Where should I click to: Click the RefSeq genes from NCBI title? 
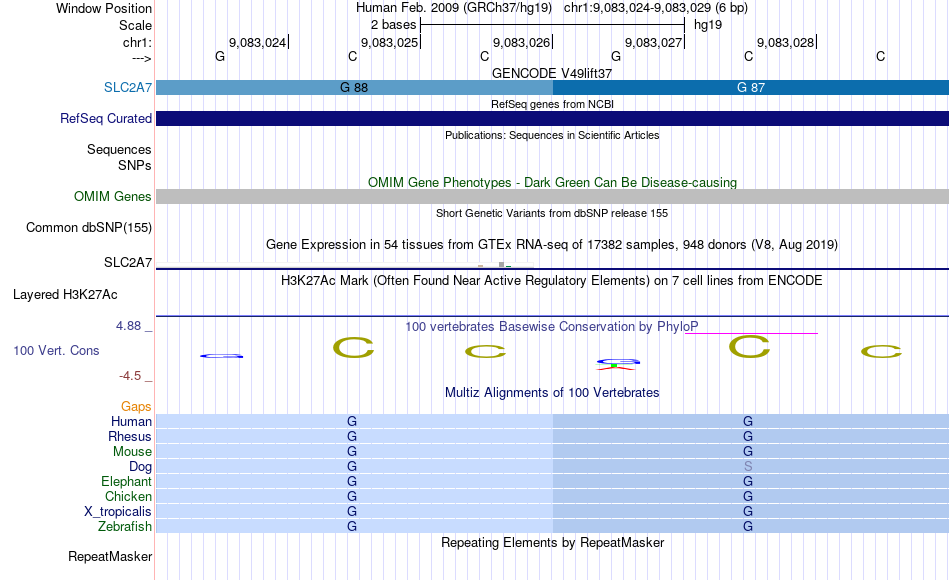point(552,104)
